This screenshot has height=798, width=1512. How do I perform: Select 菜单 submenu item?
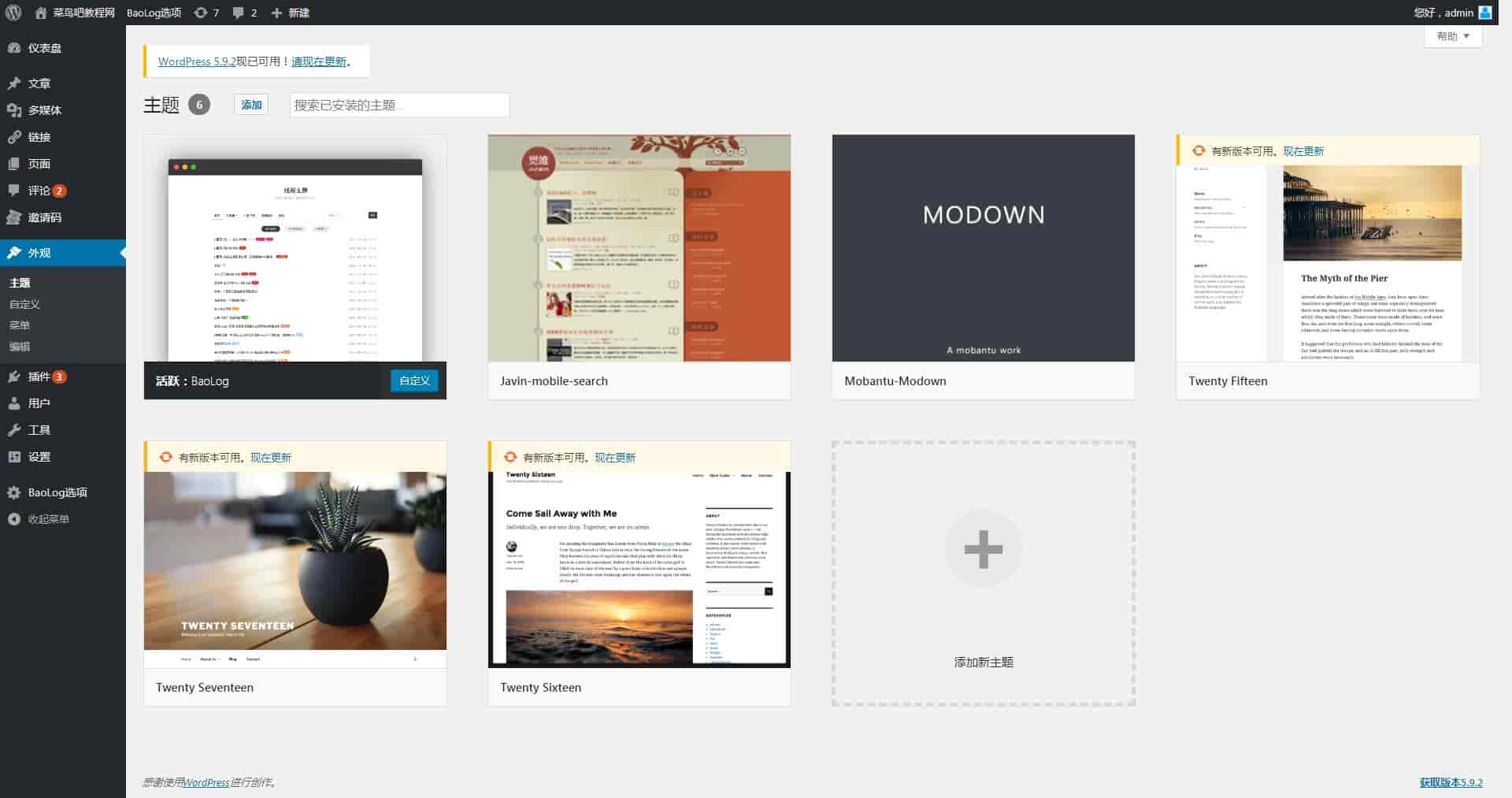(x=20, y=325)
